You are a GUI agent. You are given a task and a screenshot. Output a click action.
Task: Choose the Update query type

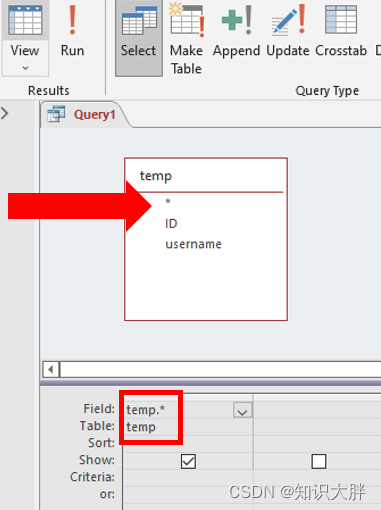tap(288, 32)
